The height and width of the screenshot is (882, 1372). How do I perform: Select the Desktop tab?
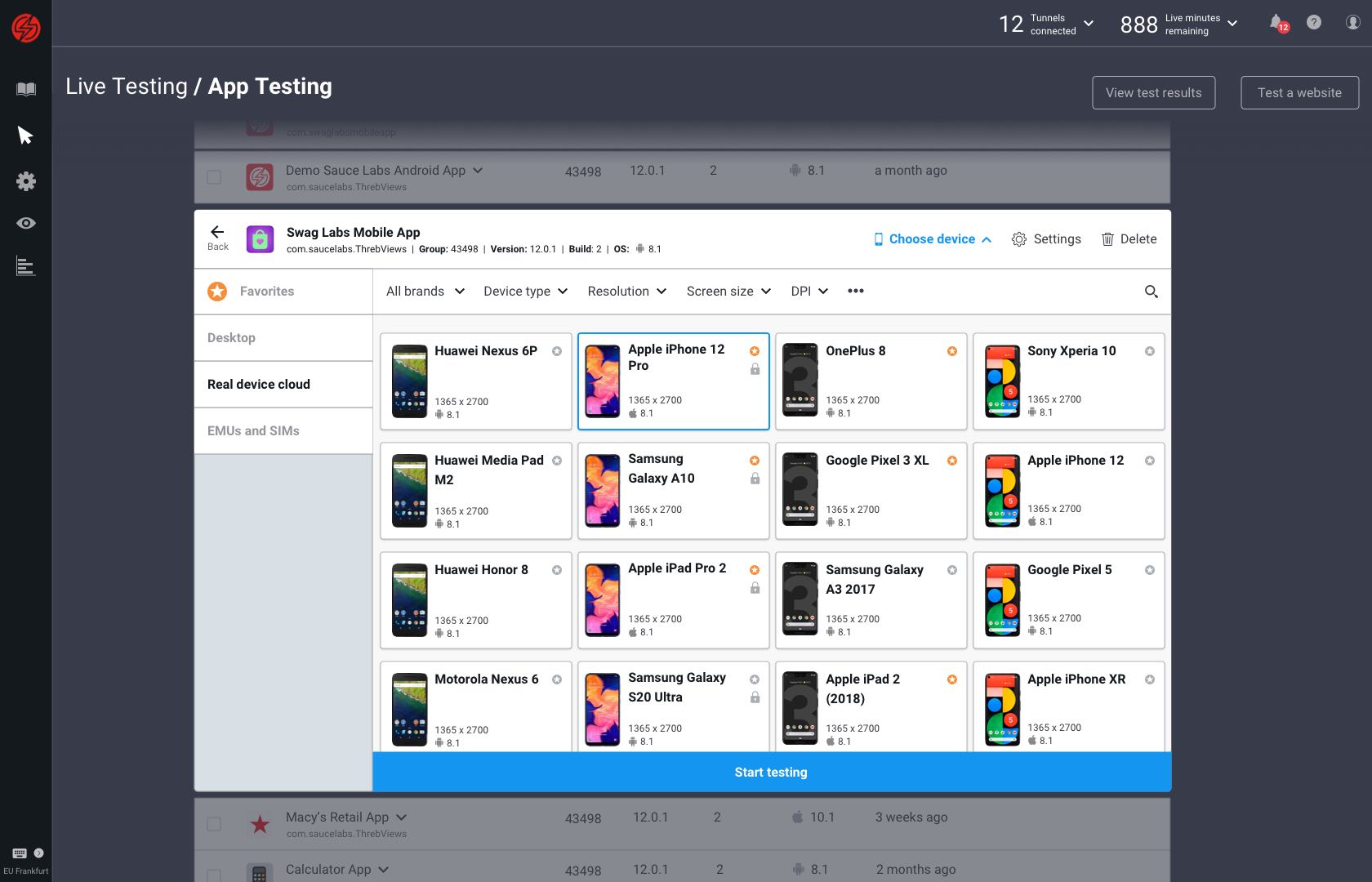click(x=283, y=338)
